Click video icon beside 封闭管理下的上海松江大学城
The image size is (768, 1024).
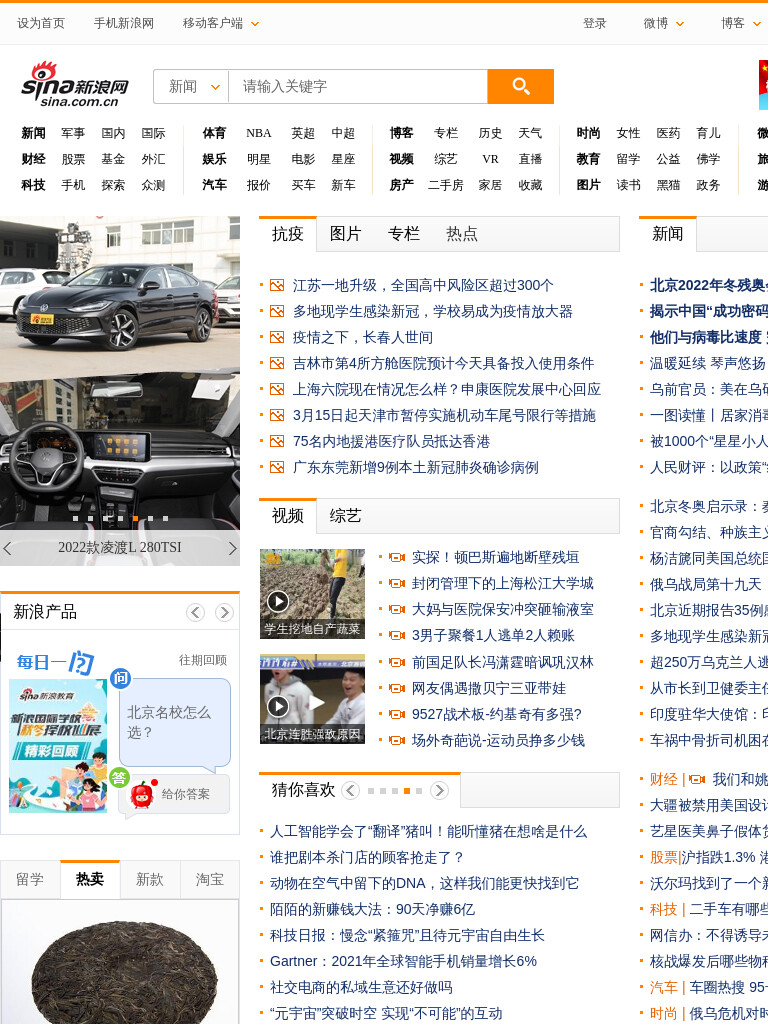396,583
